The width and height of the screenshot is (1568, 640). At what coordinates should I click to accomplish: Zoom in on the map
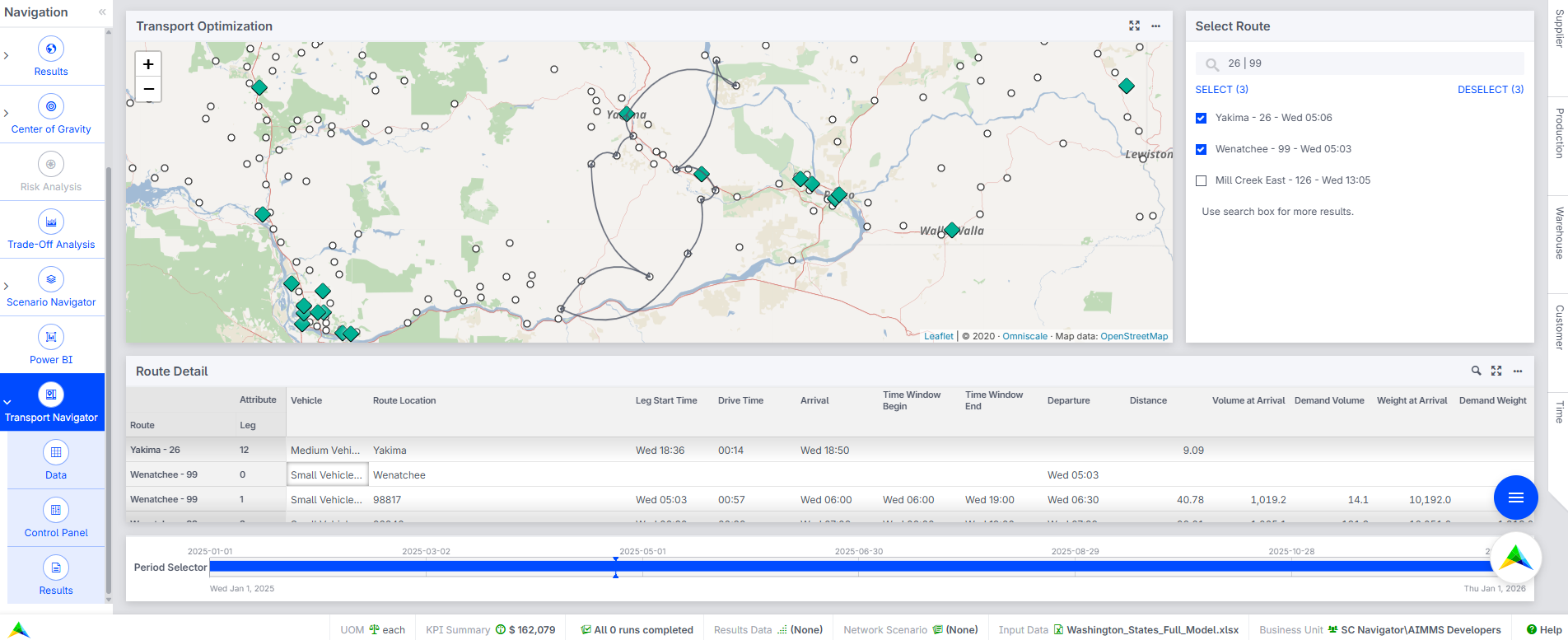coord(148,64)
